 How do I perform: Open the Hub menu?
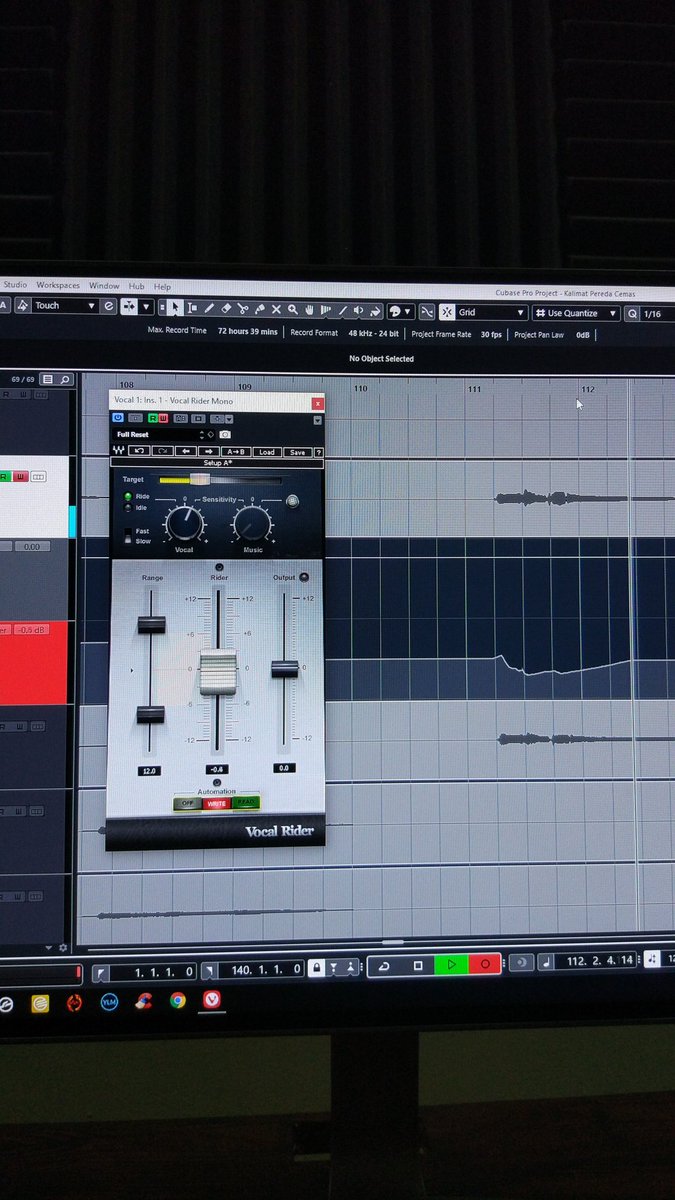pyautogui.click(x=137, y=287)
